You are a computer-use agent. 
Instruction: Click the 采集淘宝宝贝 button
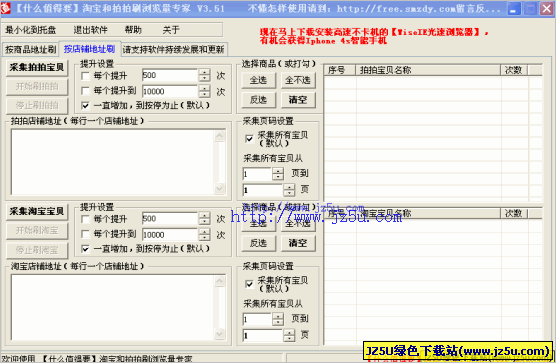[37, 212]
